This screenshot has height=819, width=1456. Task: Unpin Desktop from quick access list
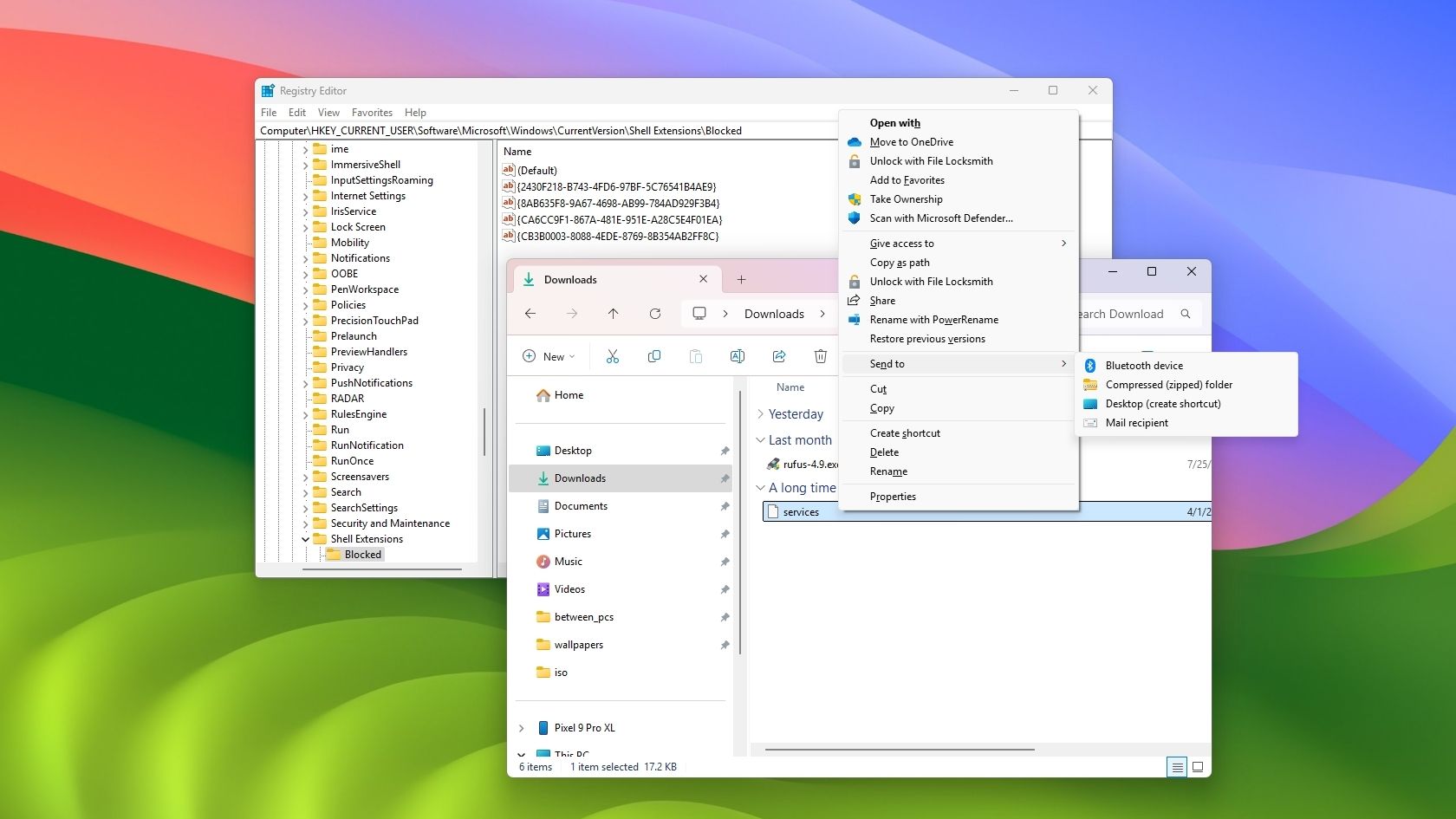[x=725, y=451]
